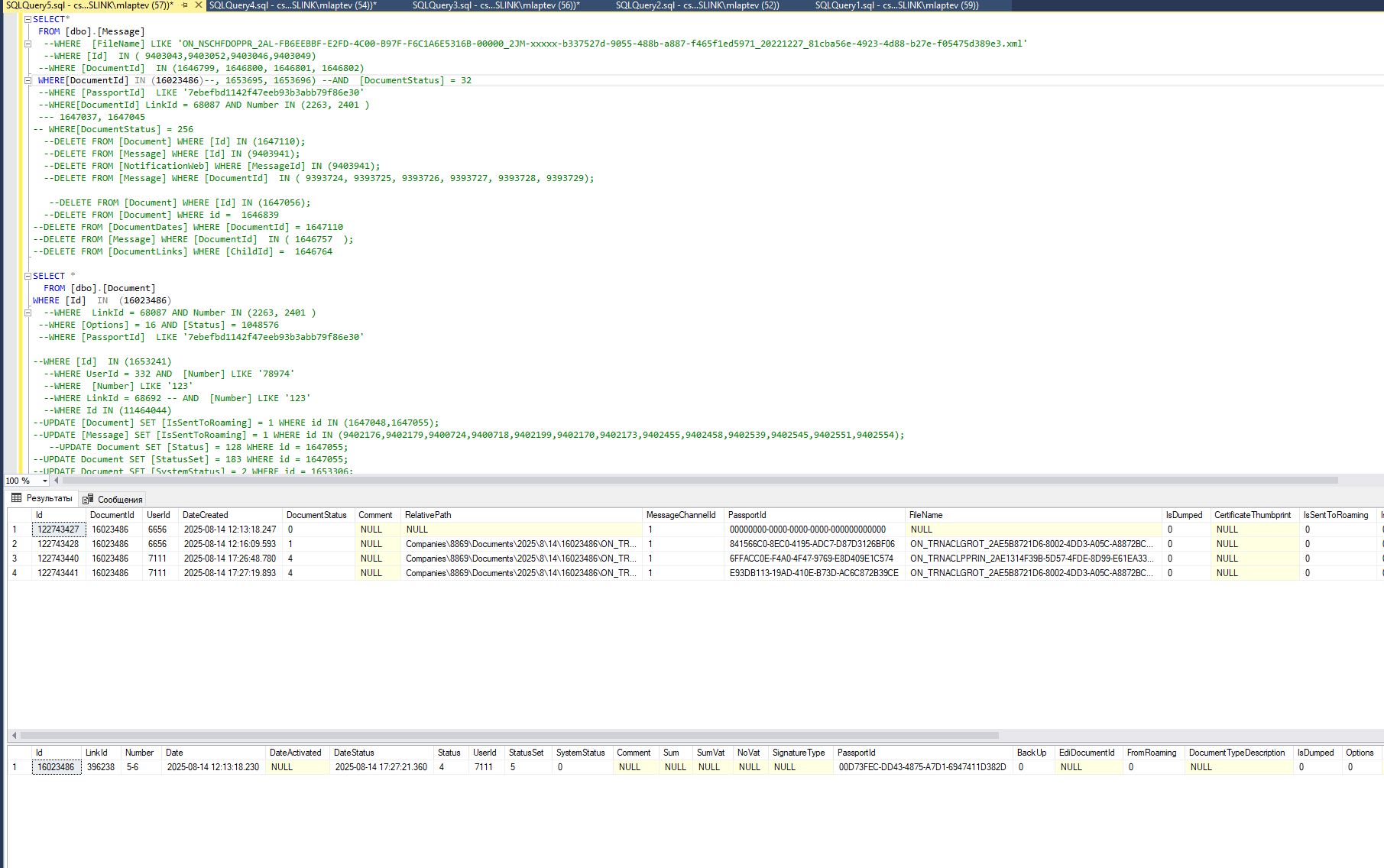Select the MessageChannelId column header
Image resolution: width=1384 pixels, height=868 pixels.
pyautogui.click(x=682, y=515)
